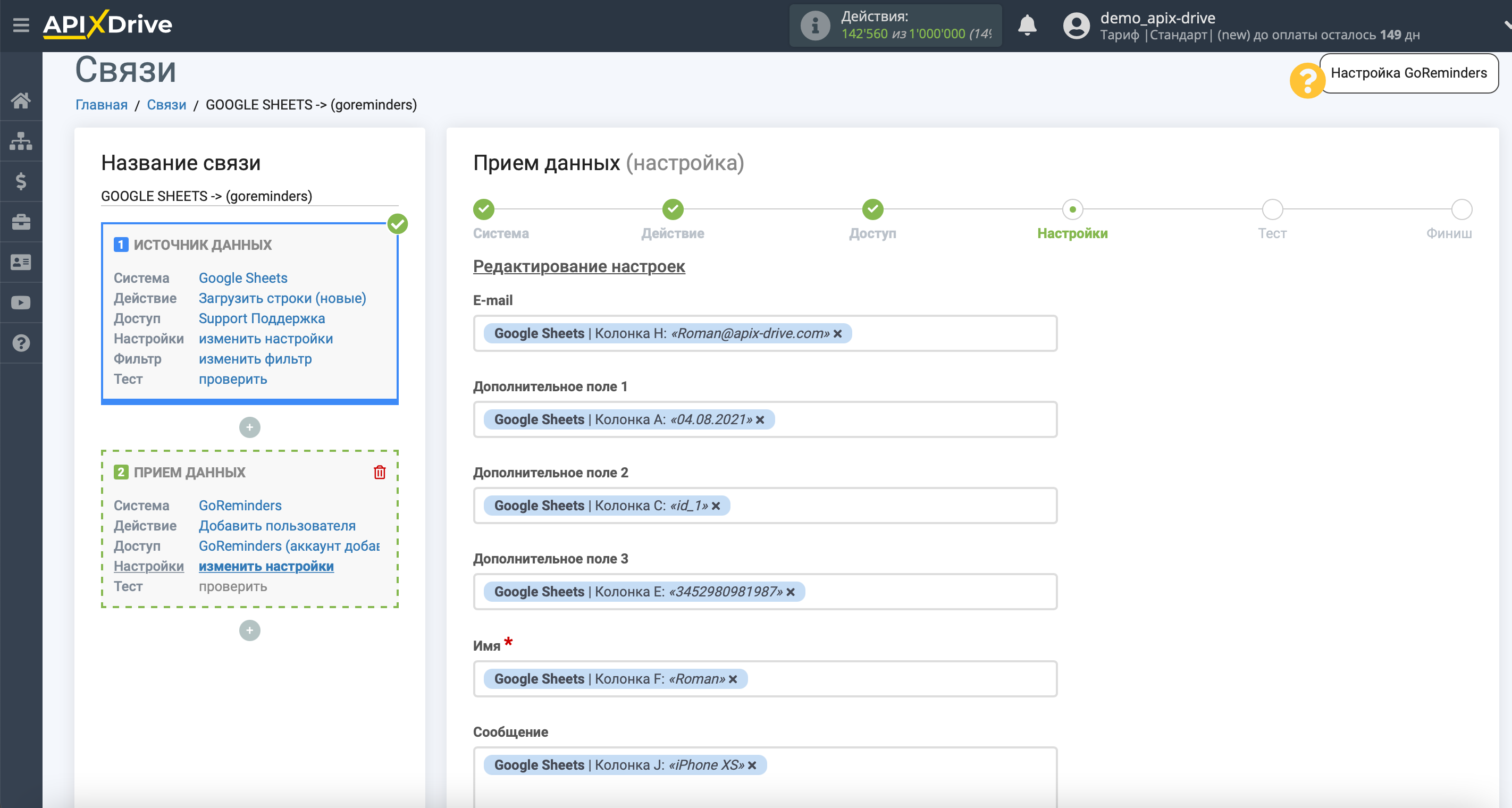
Task: Remove the 04.08.2021 tag from field 1
Action: (760, 419)
